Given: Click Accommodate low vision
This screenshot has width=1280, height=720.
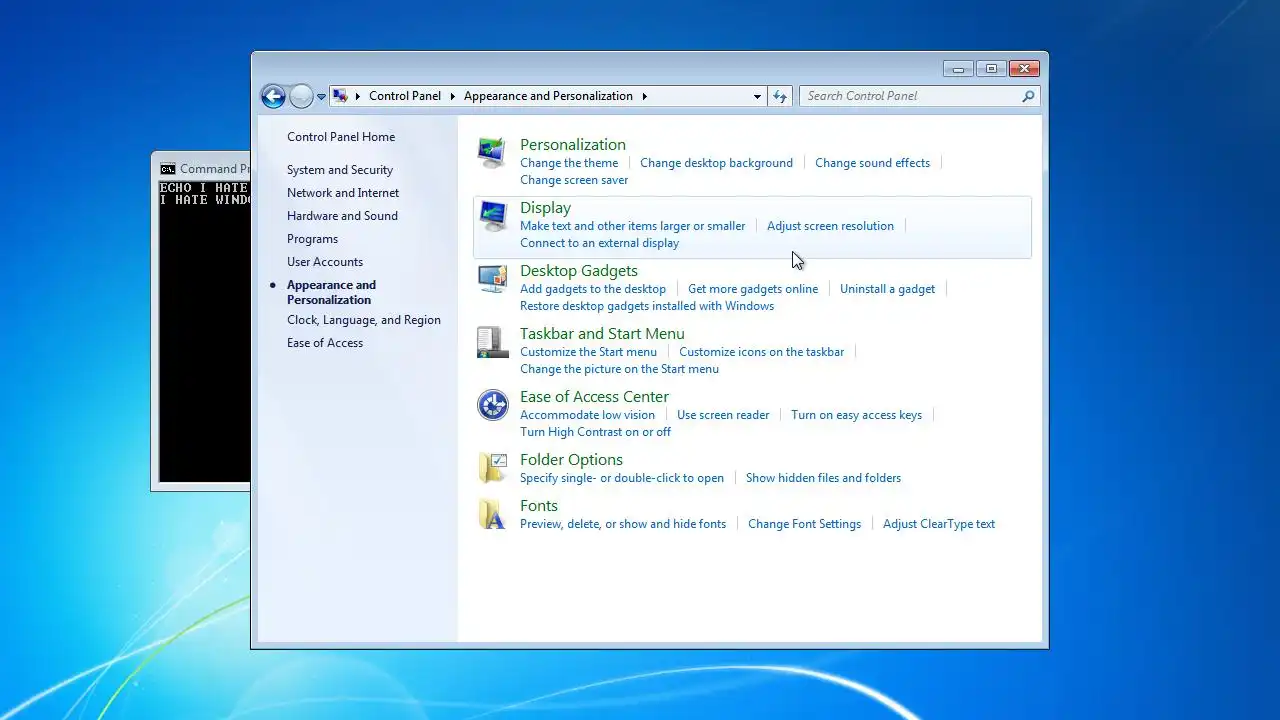Looking at the screenshot, I should 587,415.
